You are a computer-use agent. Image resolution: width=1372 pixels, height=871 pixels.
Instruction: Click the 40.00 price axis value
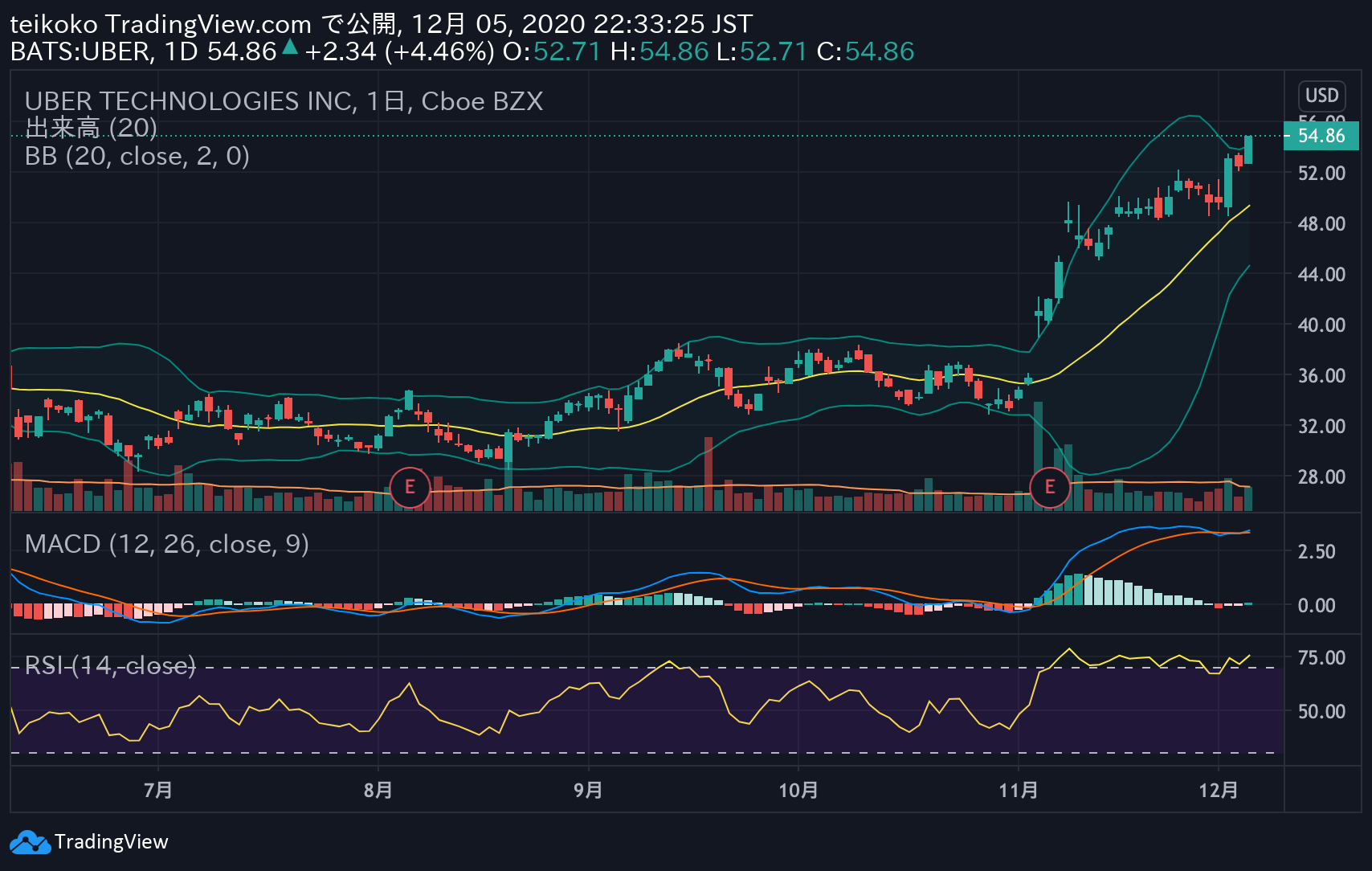point(1321,325)
